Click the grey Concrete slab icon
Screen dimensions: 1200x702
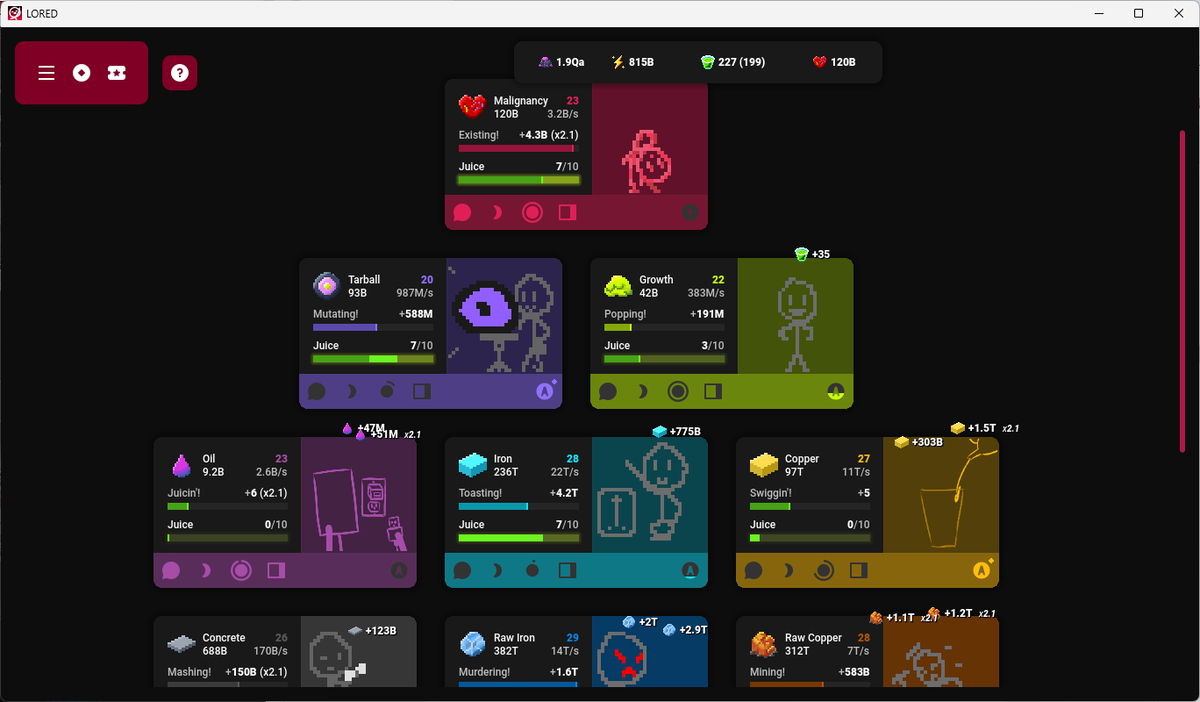(181, 644)
